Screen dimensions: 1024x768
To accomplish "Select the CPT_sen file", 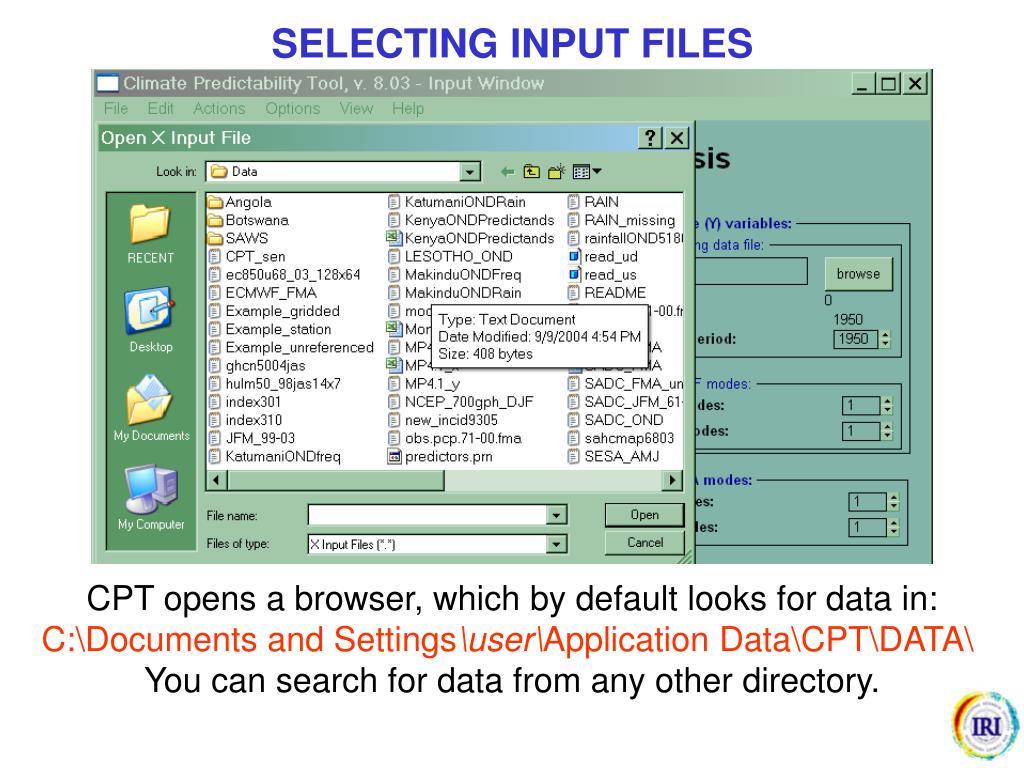I will (247, 257).
